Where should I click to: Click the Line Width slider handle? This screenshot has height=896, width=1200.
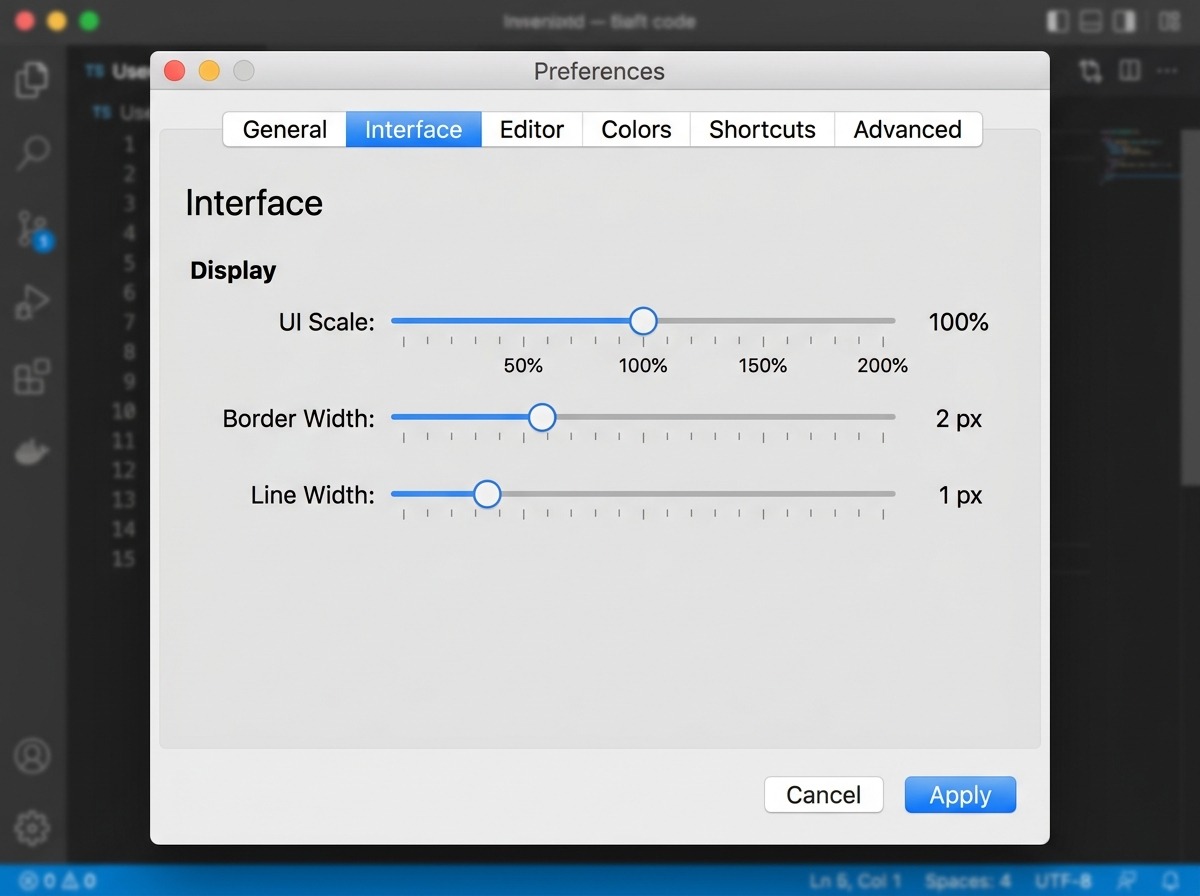click(487, 494)
